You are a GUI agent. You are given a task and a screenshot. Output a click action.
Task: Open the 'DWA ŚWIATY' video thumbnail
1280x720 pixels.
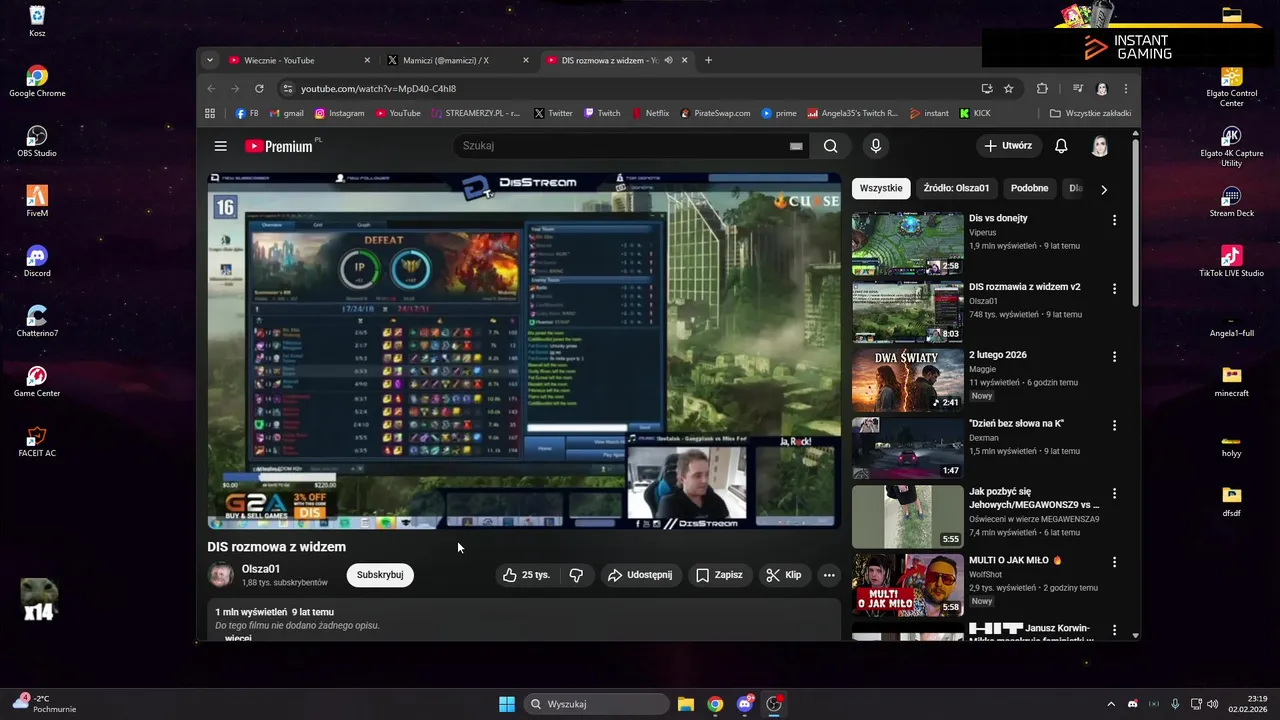click(907, 379)
